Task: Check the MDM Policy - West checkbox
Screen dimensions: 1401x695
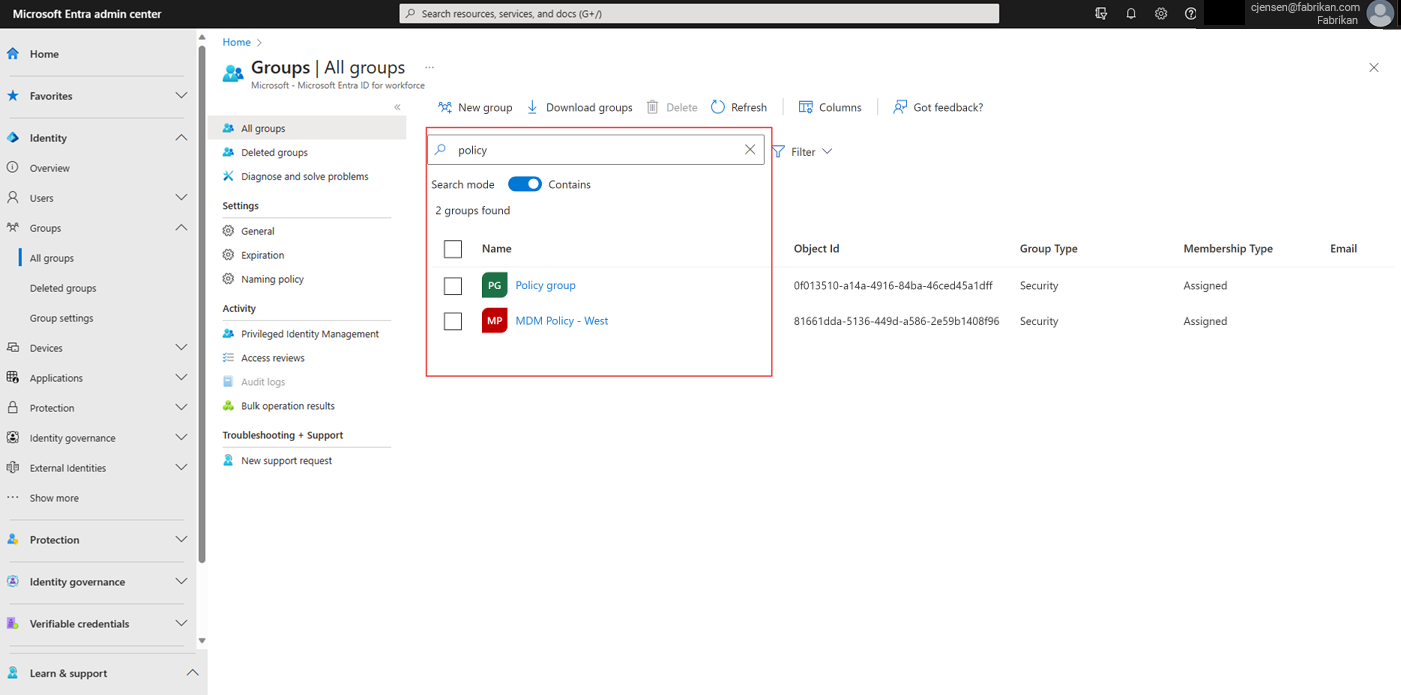Action: (x=453, y=321)
